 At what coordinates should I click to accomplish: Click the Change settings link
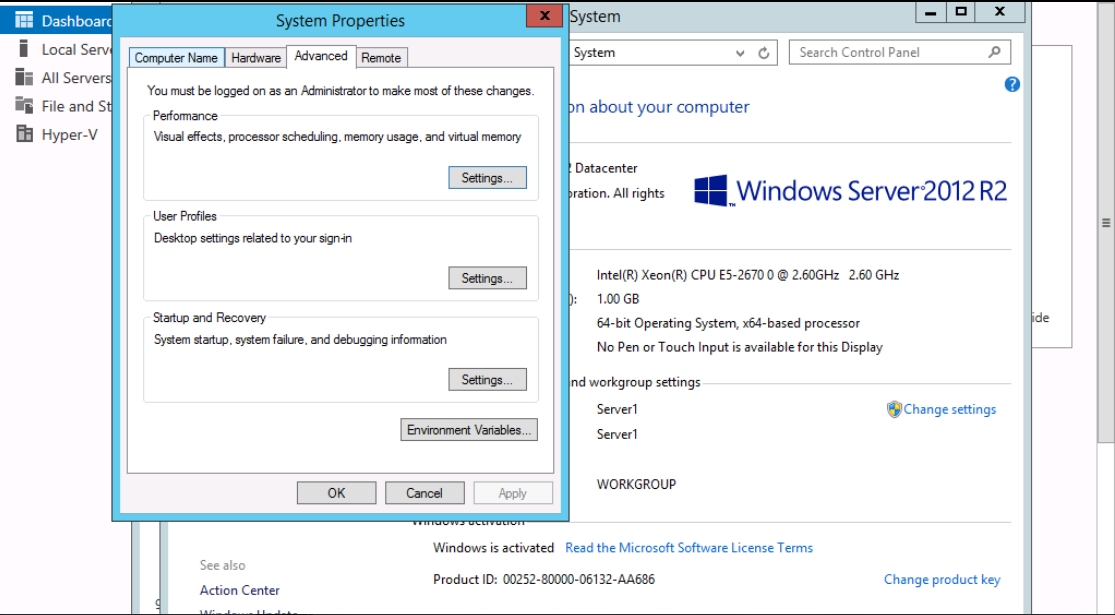949,409
